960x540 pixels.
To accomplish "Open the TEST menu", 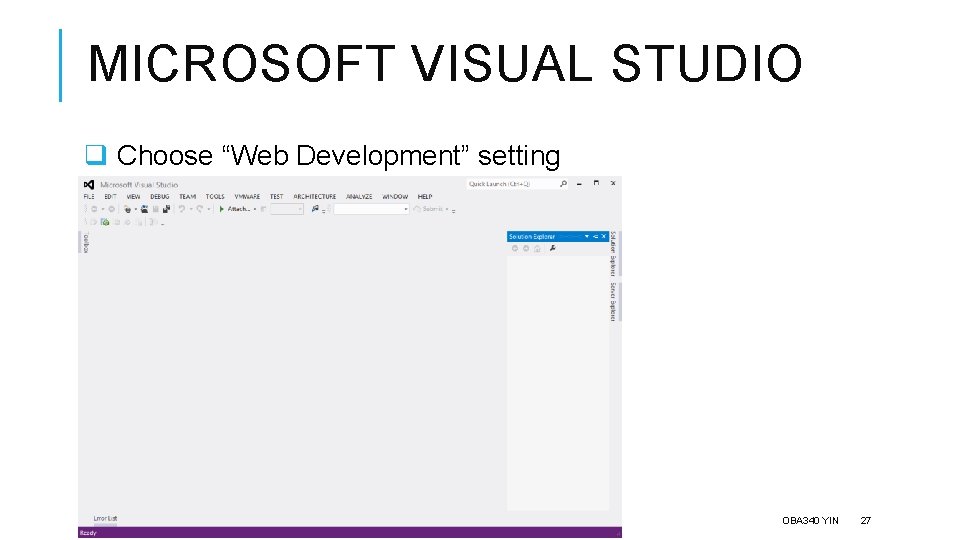I will [277, 197].
